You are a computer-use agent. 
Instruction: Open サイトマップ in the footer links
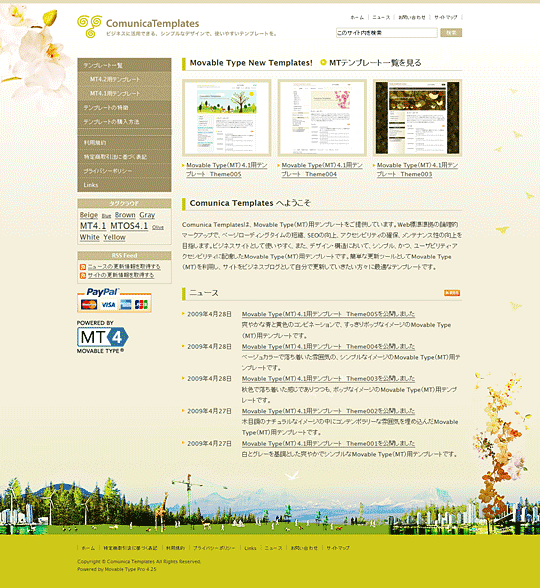click(x=338, y=548)
